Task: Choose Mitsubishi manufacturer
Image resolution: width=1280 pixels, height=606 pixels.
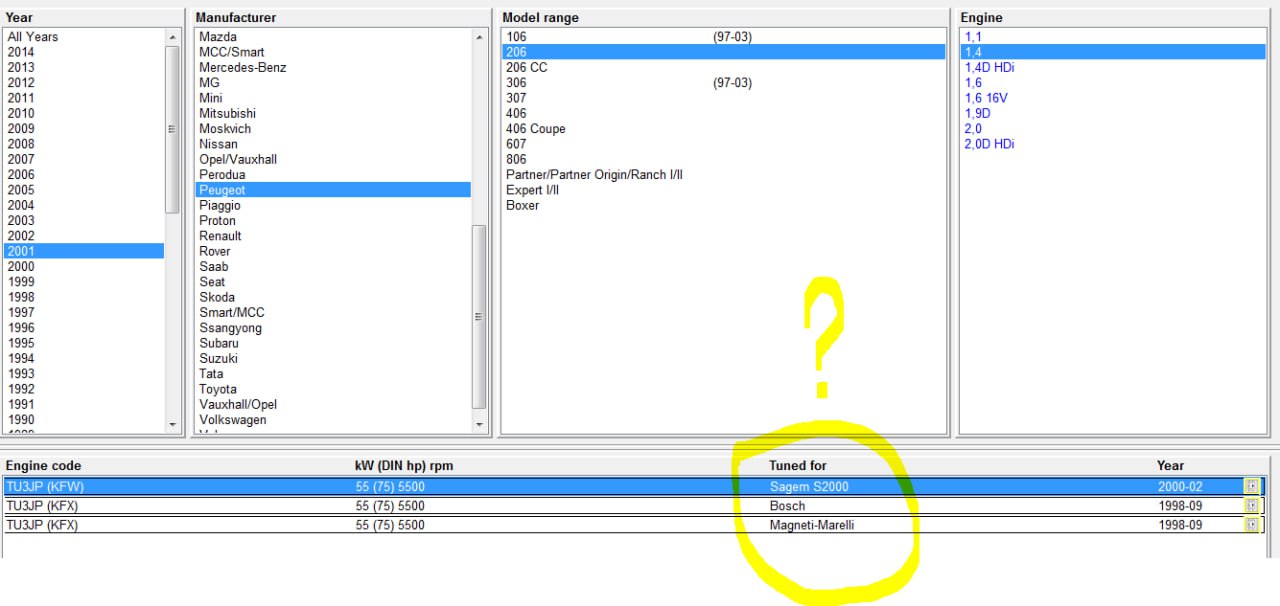Action: coord(227,113)
